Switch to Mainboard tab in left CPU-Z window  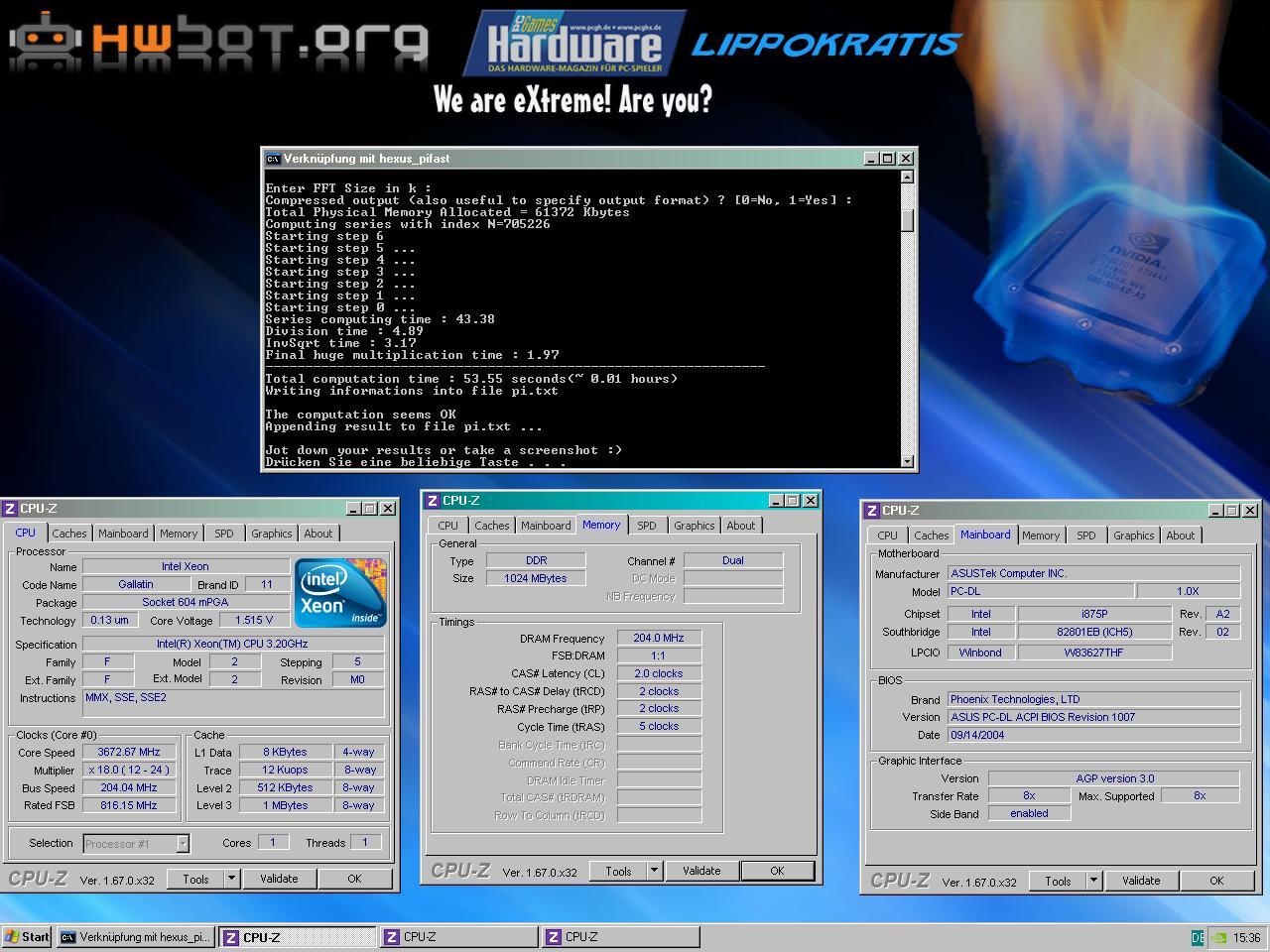[x=123, y=534]
